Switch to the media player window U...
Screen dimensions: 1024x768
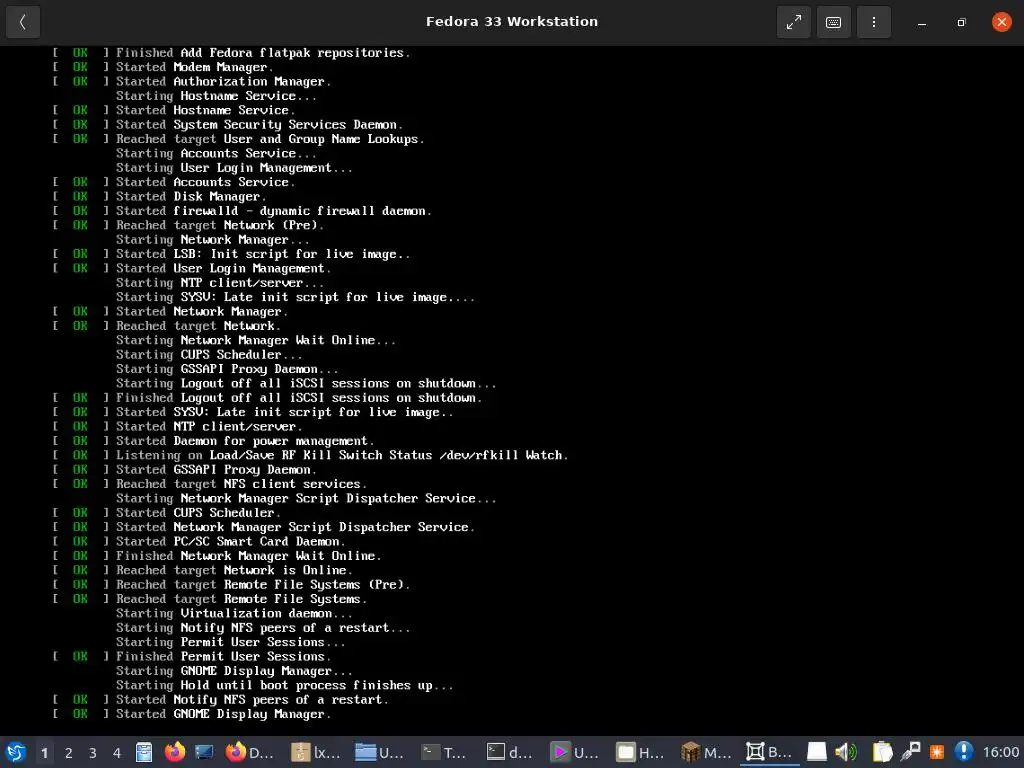pos(575,752)
